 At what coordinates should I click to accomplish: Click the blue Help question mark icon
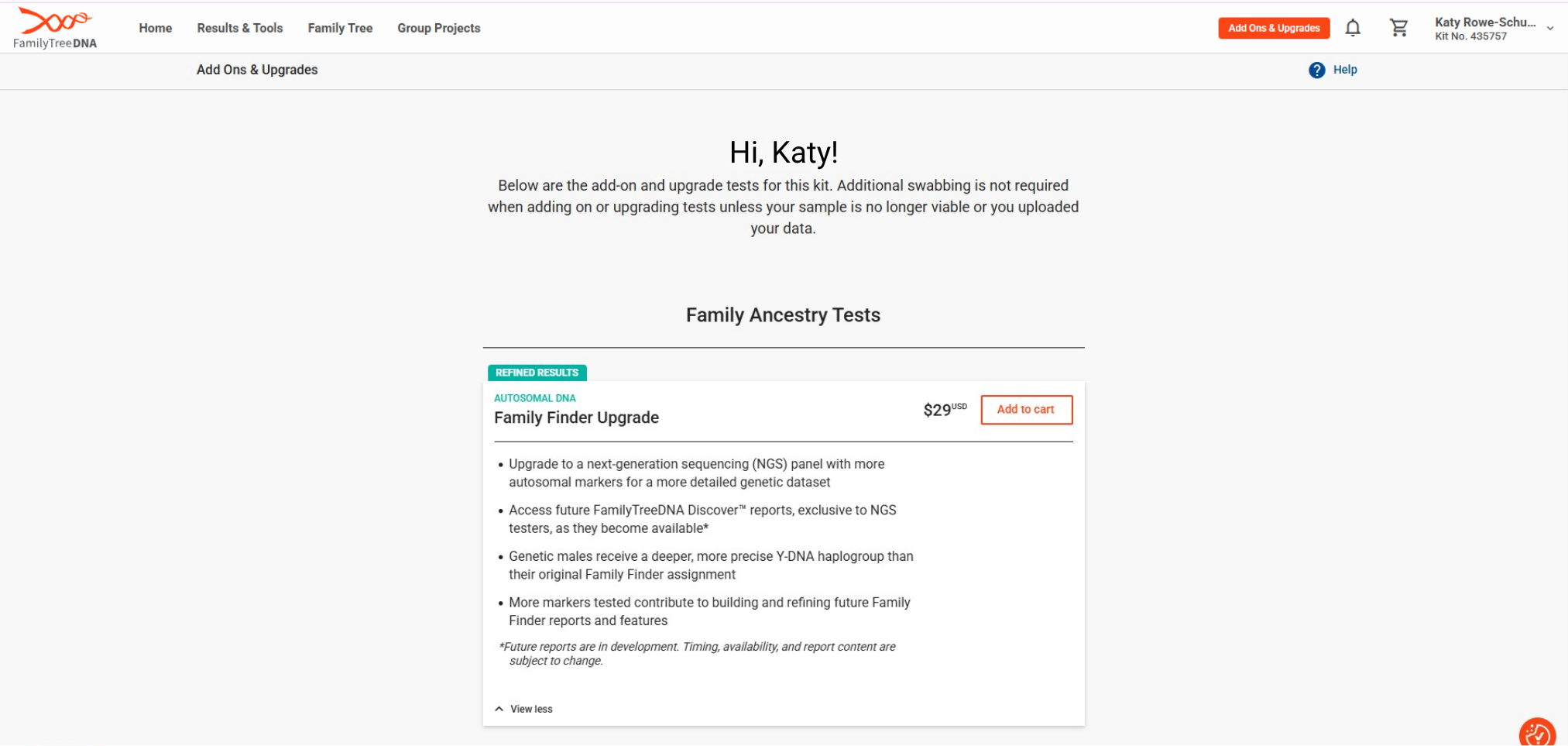1316,70
